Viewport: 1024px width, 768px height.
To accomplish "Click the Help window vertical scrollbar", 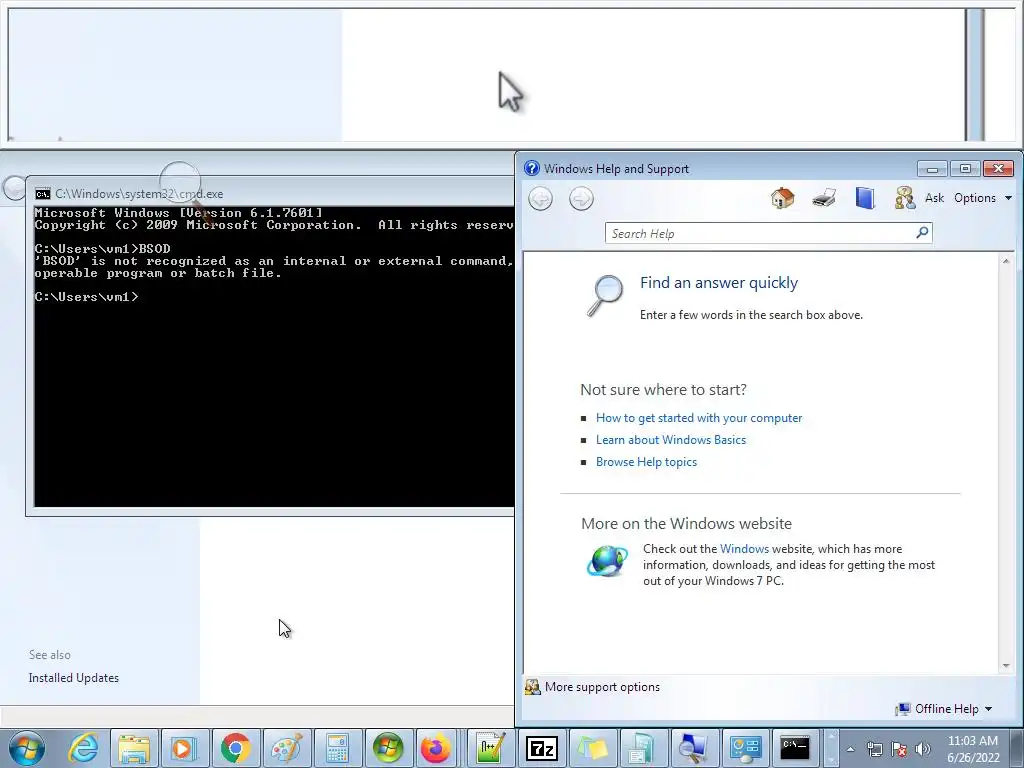I will (1006, 464).
